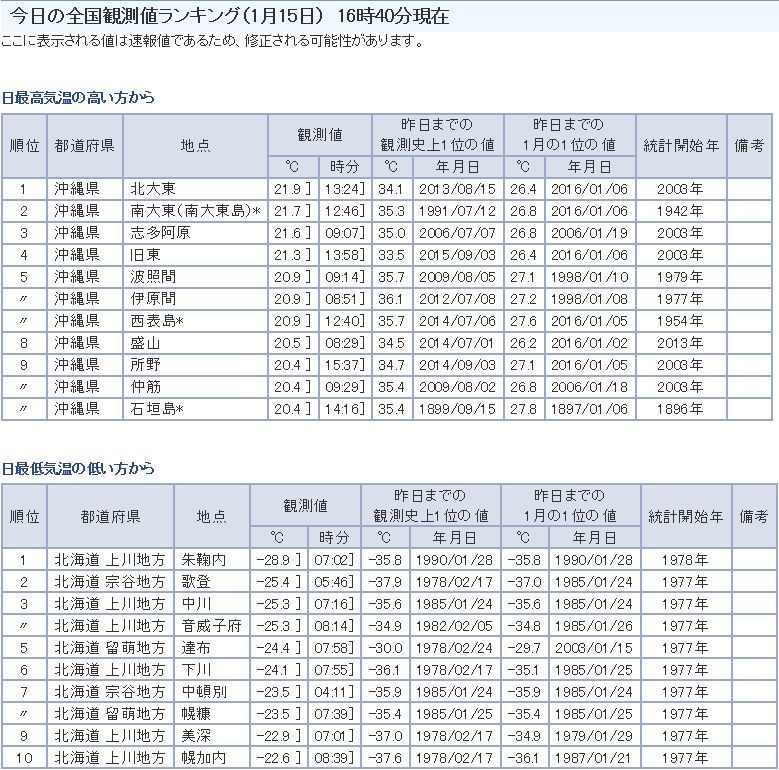Click the 西表島* location cell

(159, 321)
